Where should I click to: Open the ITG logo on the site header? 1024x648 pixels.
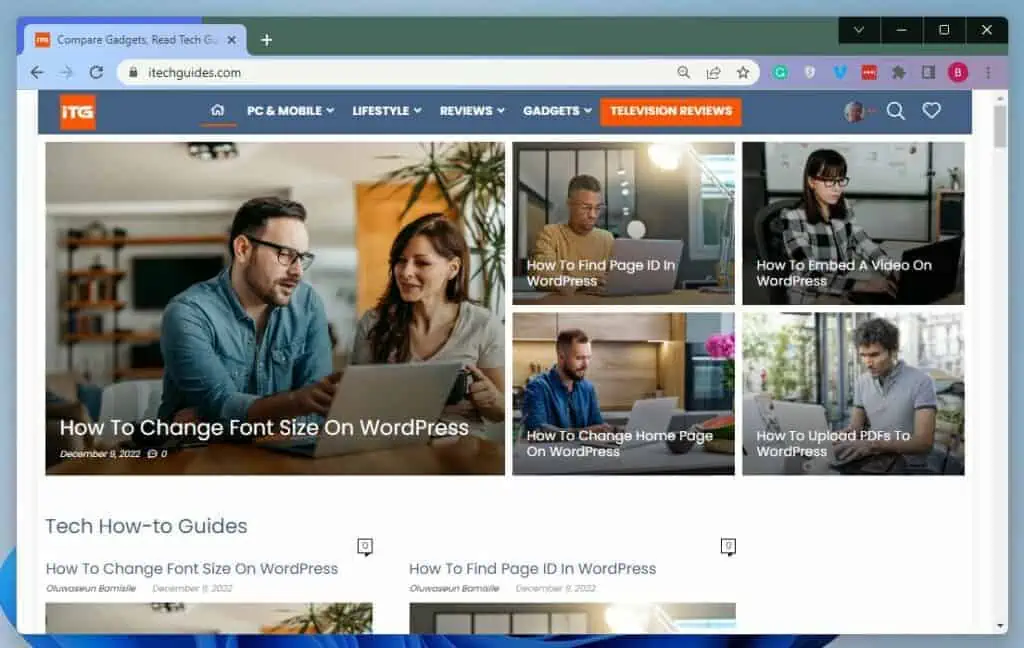click(79, 111)
